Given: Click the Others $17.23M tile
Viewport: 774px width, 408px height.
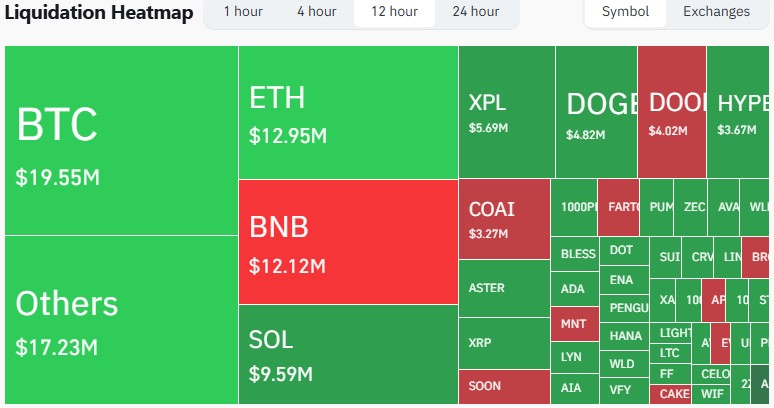Looking at the screenshot, I should click(x=121, y=320).
